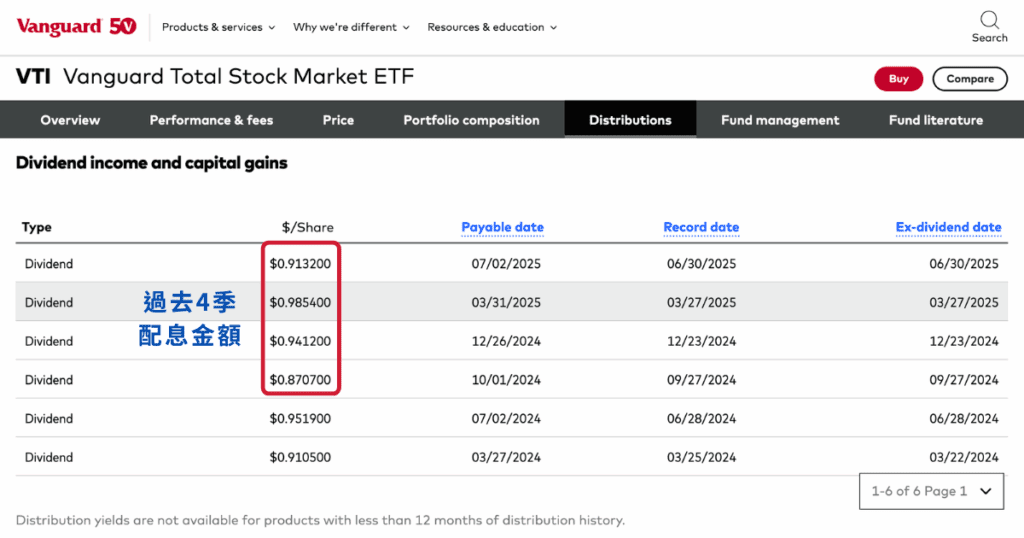
Task: Click Dividend income and capital gains heading
Action: (x=152, y=163)
